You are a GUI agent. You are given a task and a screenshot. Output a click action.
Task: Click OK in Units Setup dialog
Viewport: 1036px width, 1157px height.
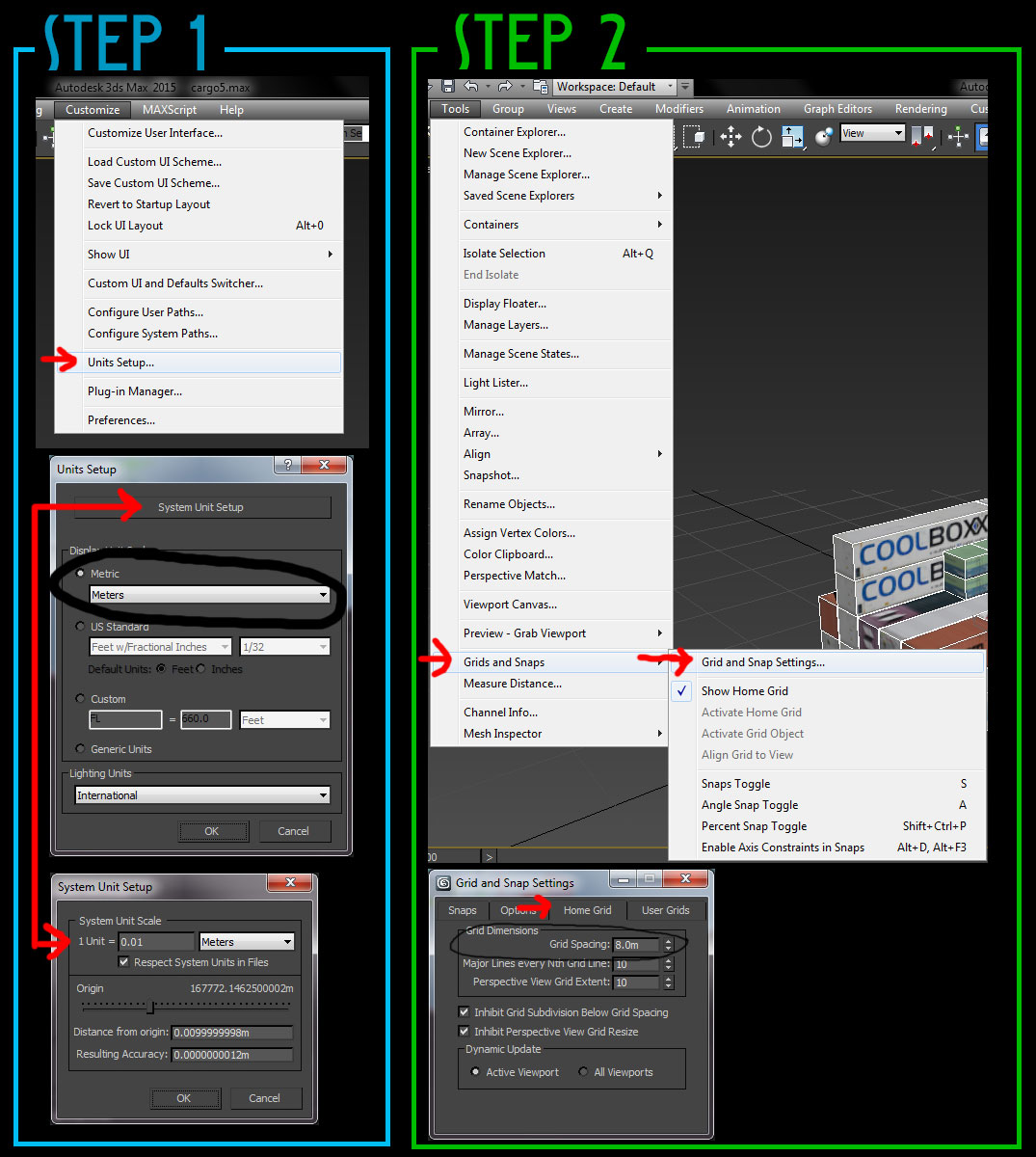pyautogui.click(x=212, y=831)
